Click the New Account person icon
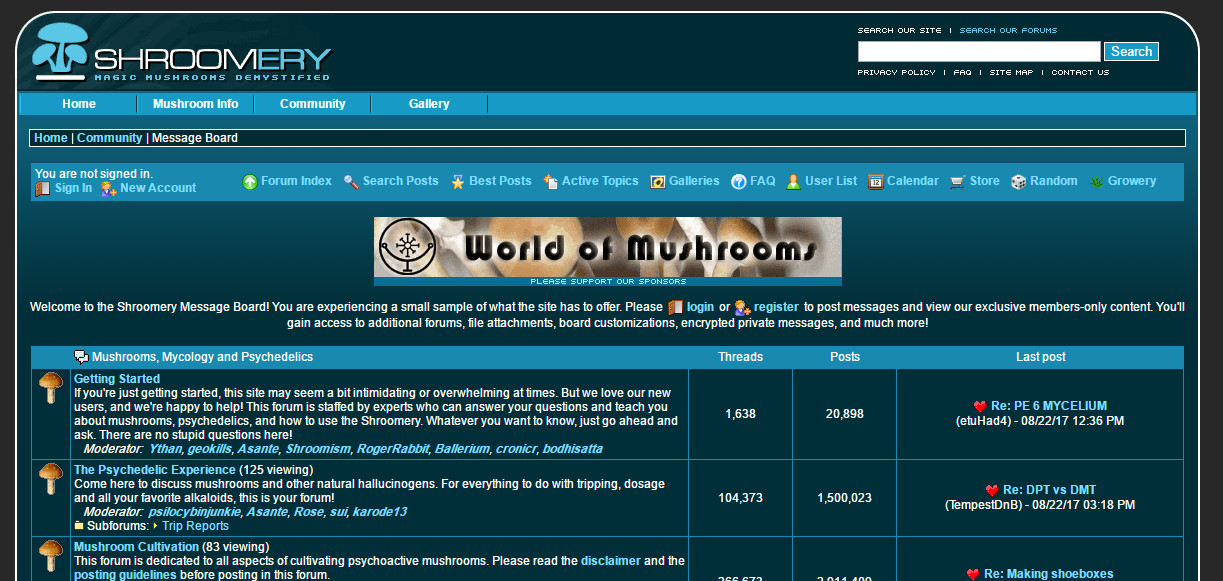The height and width of the screenshot is (581, 1223). [109, 188]
